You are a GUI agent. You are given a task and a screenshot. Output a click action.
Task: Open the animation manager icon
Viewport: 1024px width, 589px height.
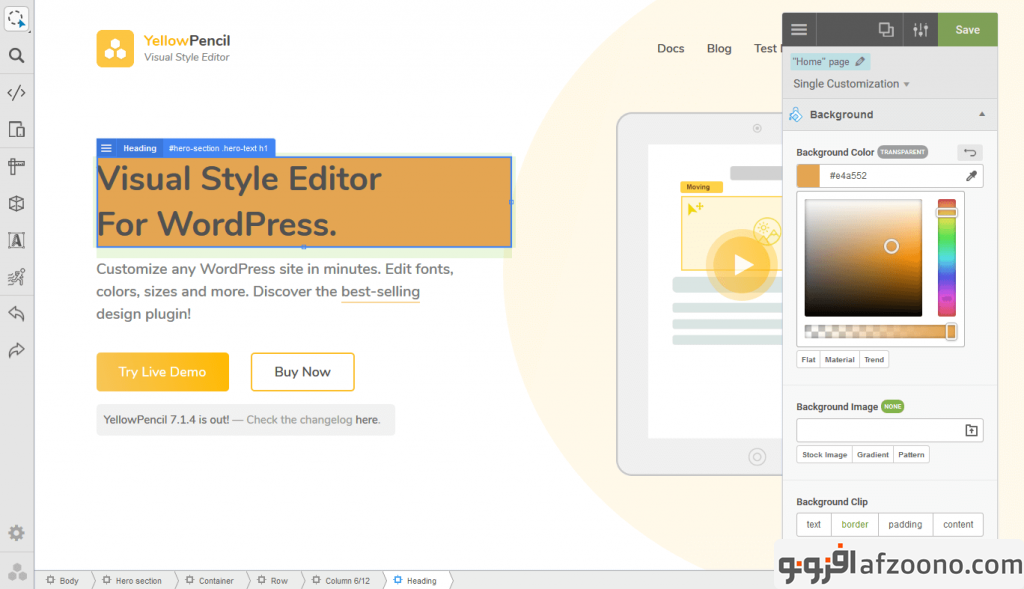17,277
